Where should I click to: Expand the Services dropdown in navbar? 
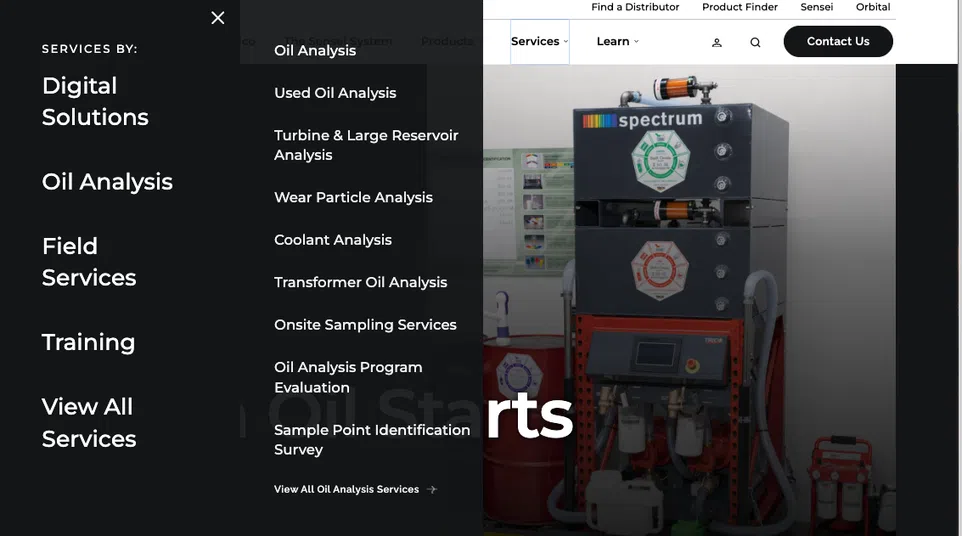coord(540,41)
